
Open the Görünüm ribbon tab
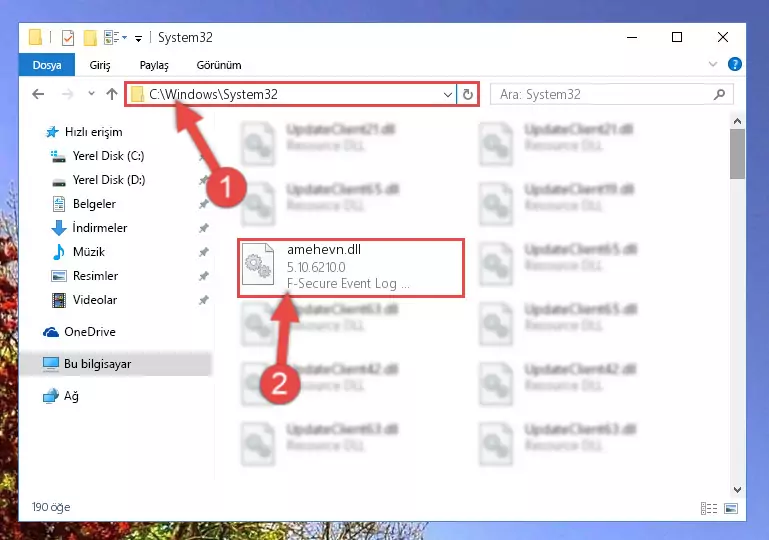(x=219, y=65)
